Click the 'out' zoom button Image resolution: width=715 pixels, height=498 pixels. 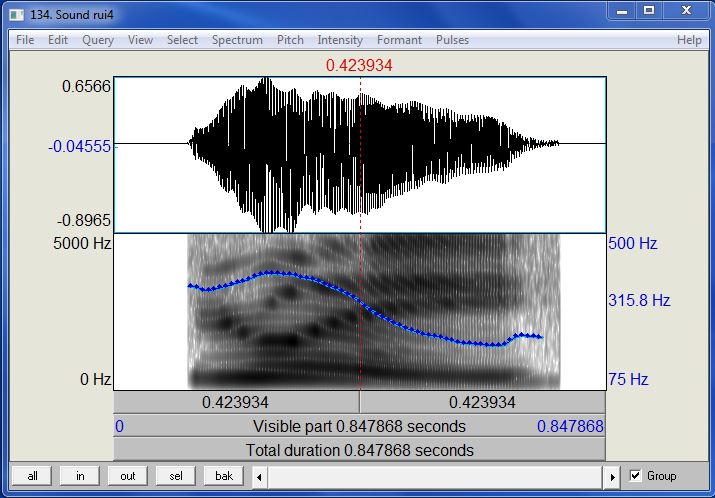click(128, 476)
